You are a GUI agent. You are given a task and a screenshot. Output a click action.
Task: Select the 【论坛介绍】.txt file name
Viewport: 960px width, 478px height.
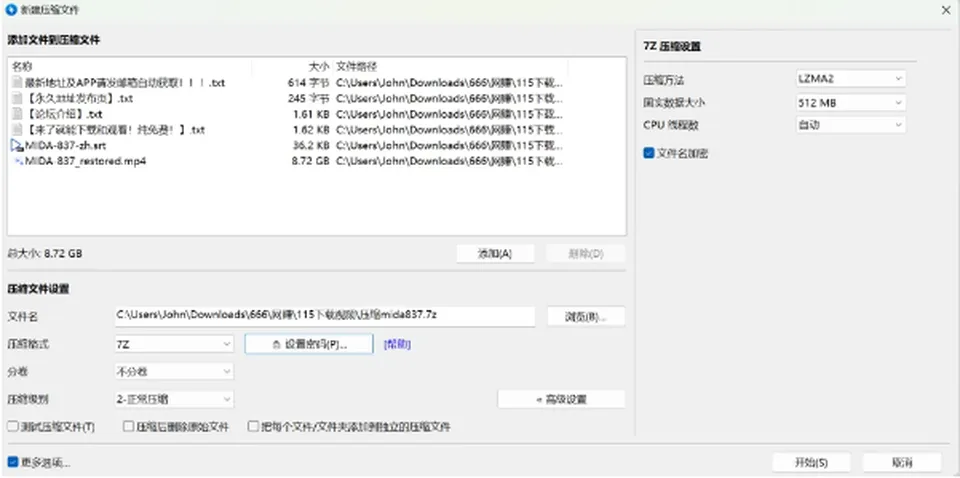pos(64,114)
